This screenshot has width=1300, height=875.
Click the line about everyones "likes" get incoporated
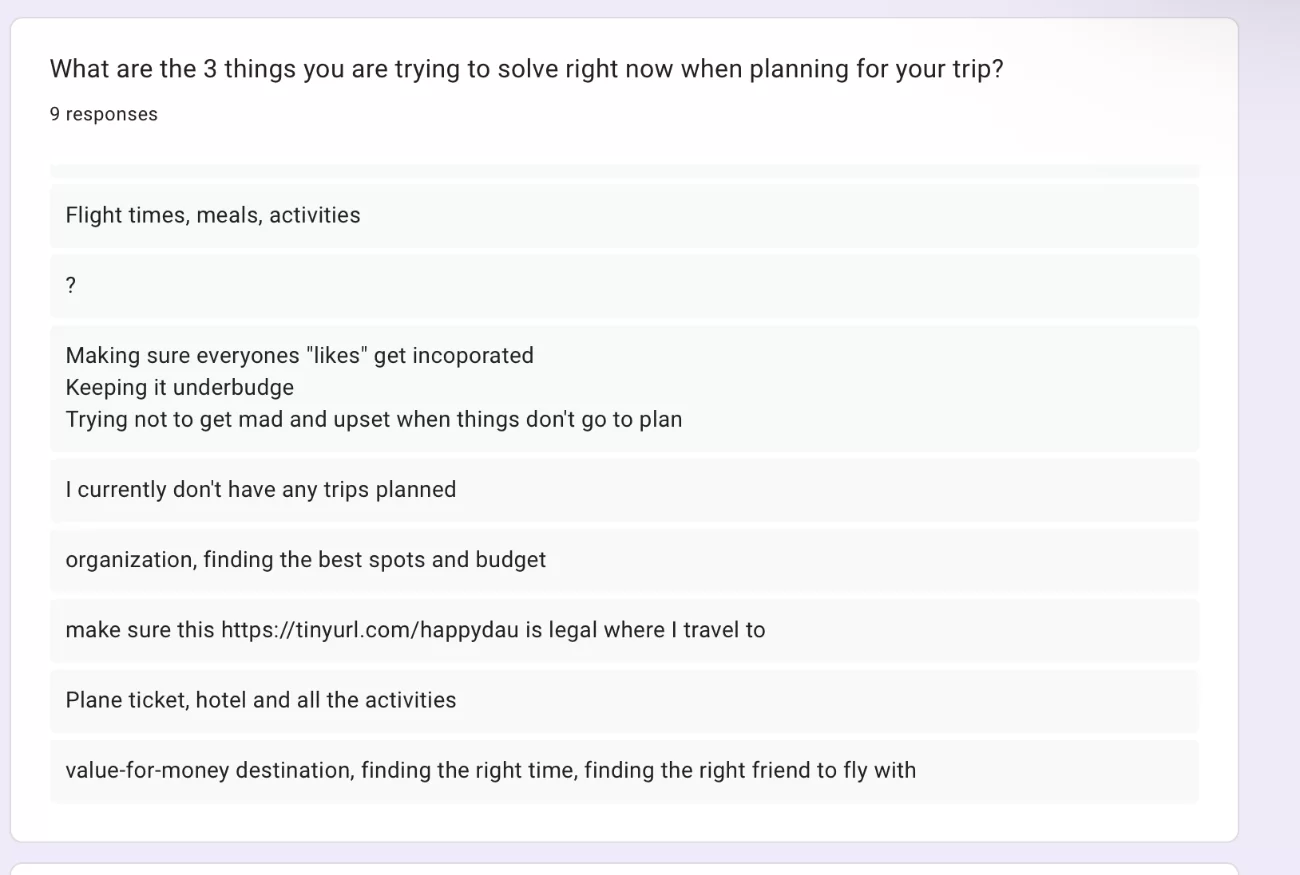[x=300, y=355]
